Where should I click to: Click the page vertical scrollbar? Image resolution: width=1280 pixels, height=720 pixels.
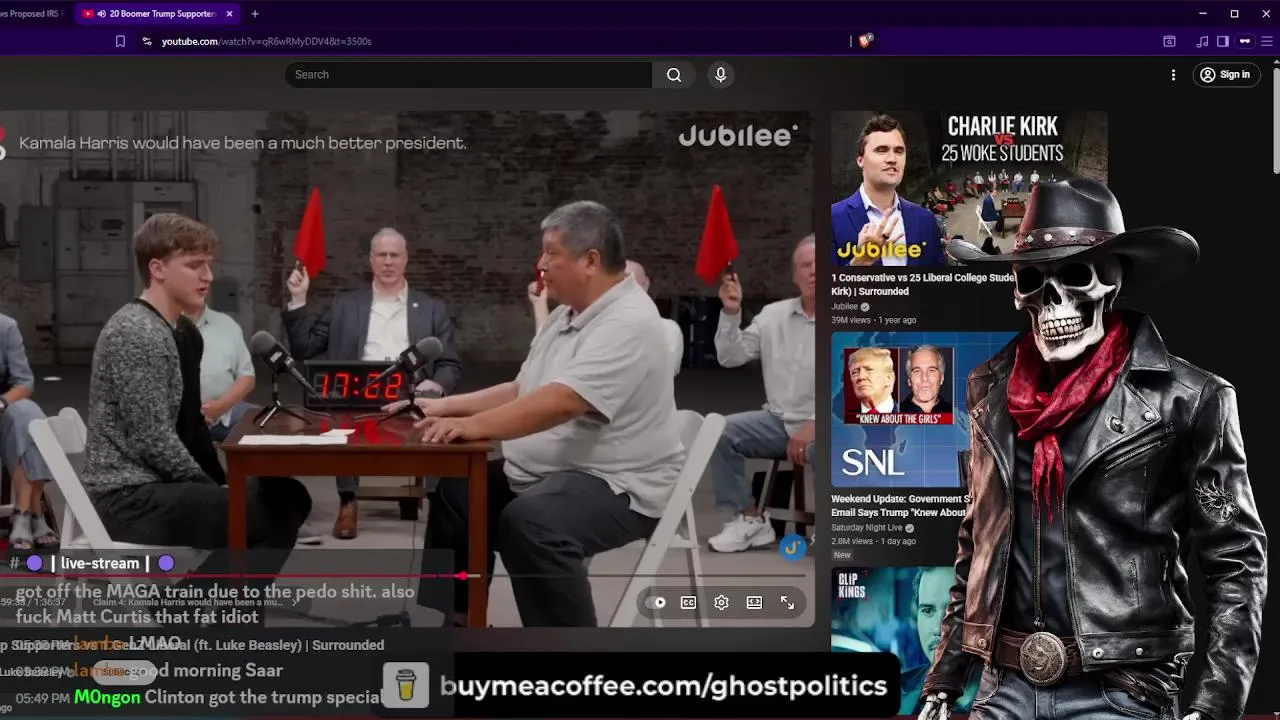click(x=1274, y=120)
